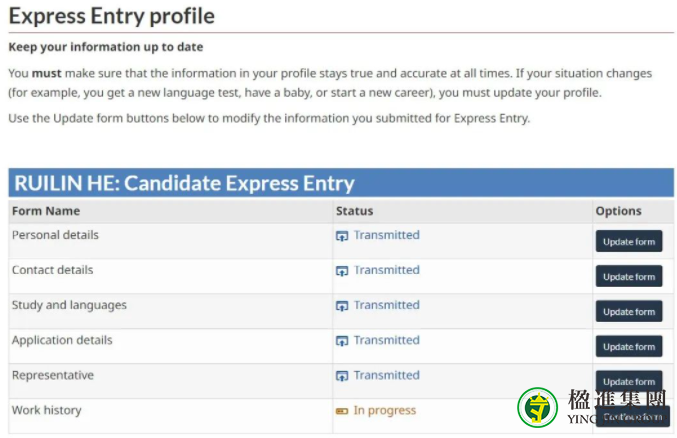
Task: Open In progress link for Work history
Action: 385,410
